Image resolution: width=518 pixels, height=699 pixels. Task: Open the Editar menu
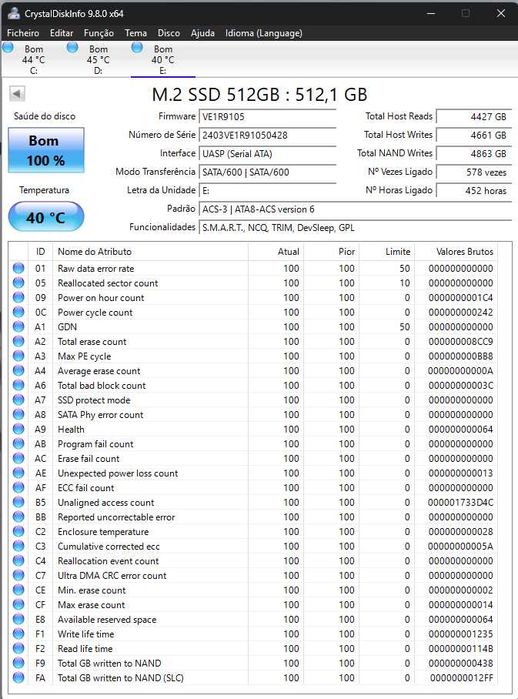pos(62,33)
